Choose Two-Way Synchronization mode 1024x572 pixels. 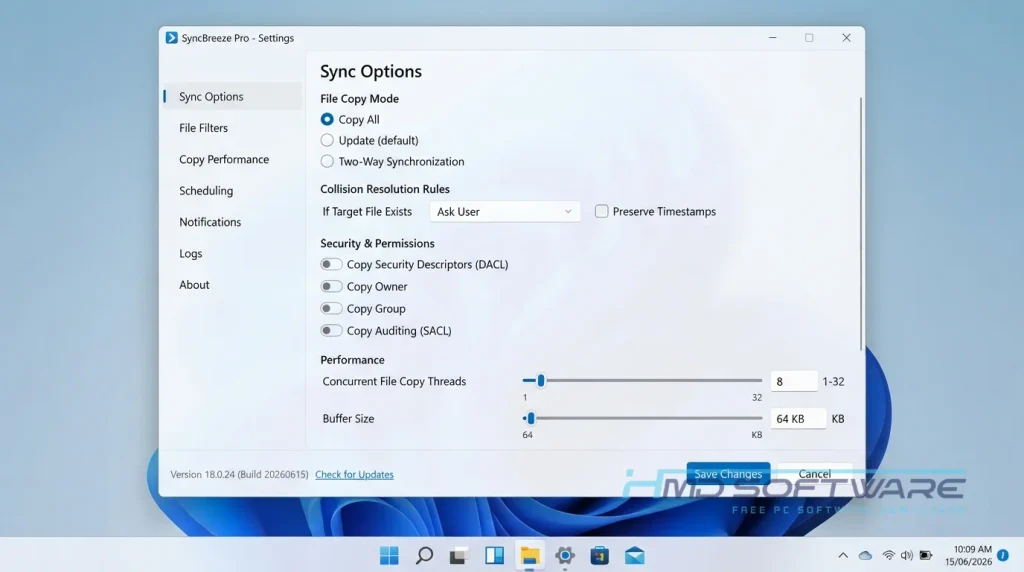[x=327, y=161]
